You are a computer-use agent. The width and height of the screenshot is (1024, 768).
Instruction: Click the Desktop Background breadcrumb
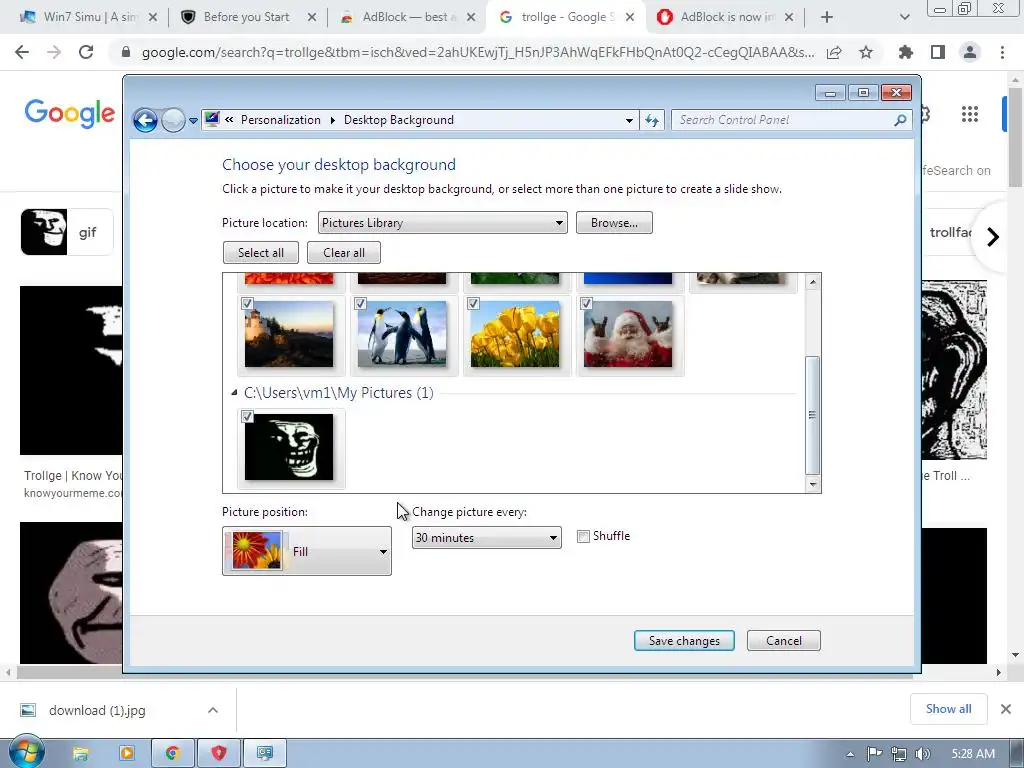coord(398,120)
